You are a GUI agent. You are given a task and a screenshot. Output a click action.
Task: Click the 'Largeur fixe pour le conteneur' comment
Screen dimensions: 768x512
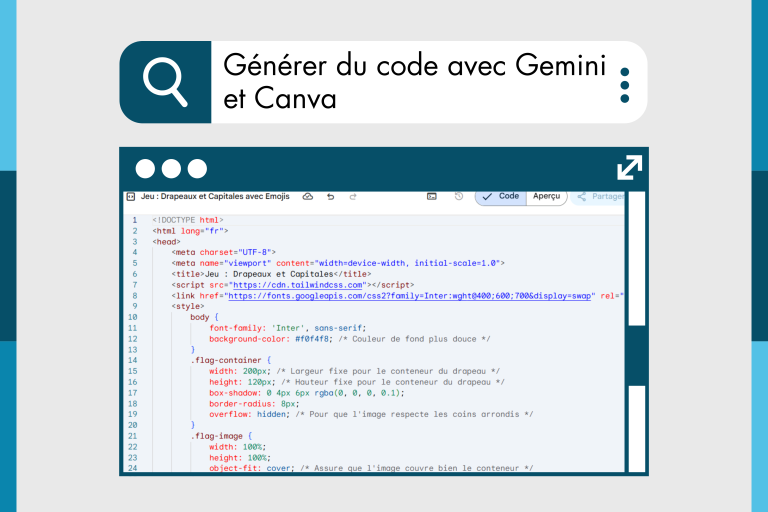point(388,371)
